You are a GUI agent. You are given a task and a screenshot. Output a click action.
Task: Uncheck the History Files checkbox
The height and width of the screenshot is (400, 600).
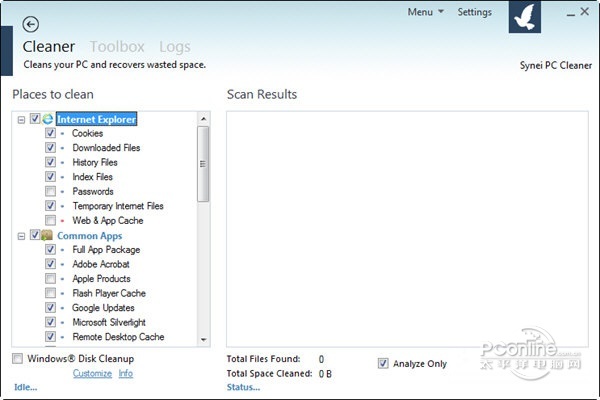50,162
